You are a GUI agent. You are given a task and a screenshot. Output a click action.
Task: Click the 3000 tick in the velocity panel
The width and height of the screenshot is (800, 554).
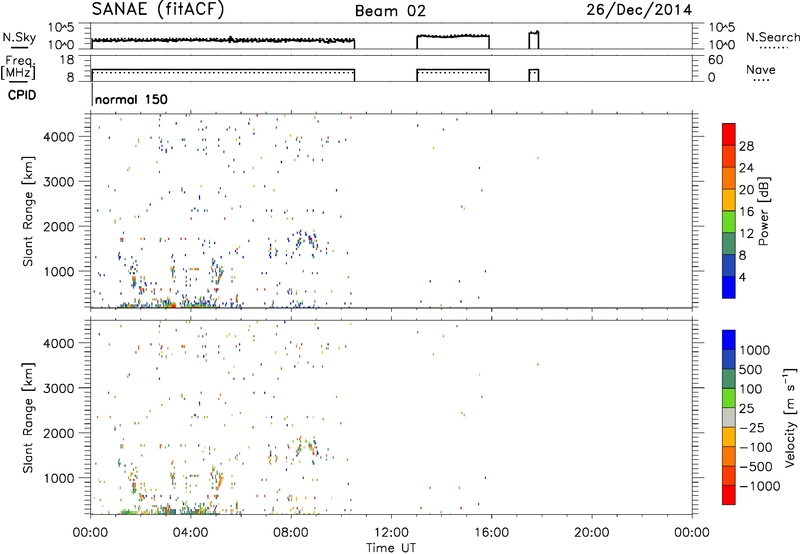click(x=59, y=388)
